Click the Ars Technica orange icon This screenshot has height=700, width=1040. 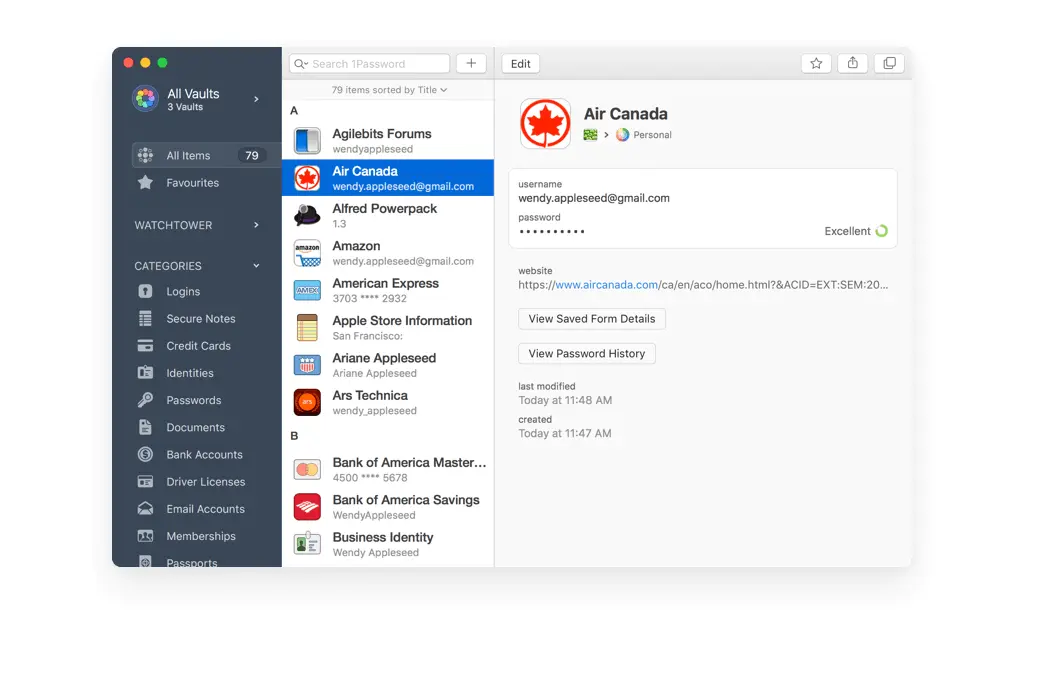[x=307, y=402]
